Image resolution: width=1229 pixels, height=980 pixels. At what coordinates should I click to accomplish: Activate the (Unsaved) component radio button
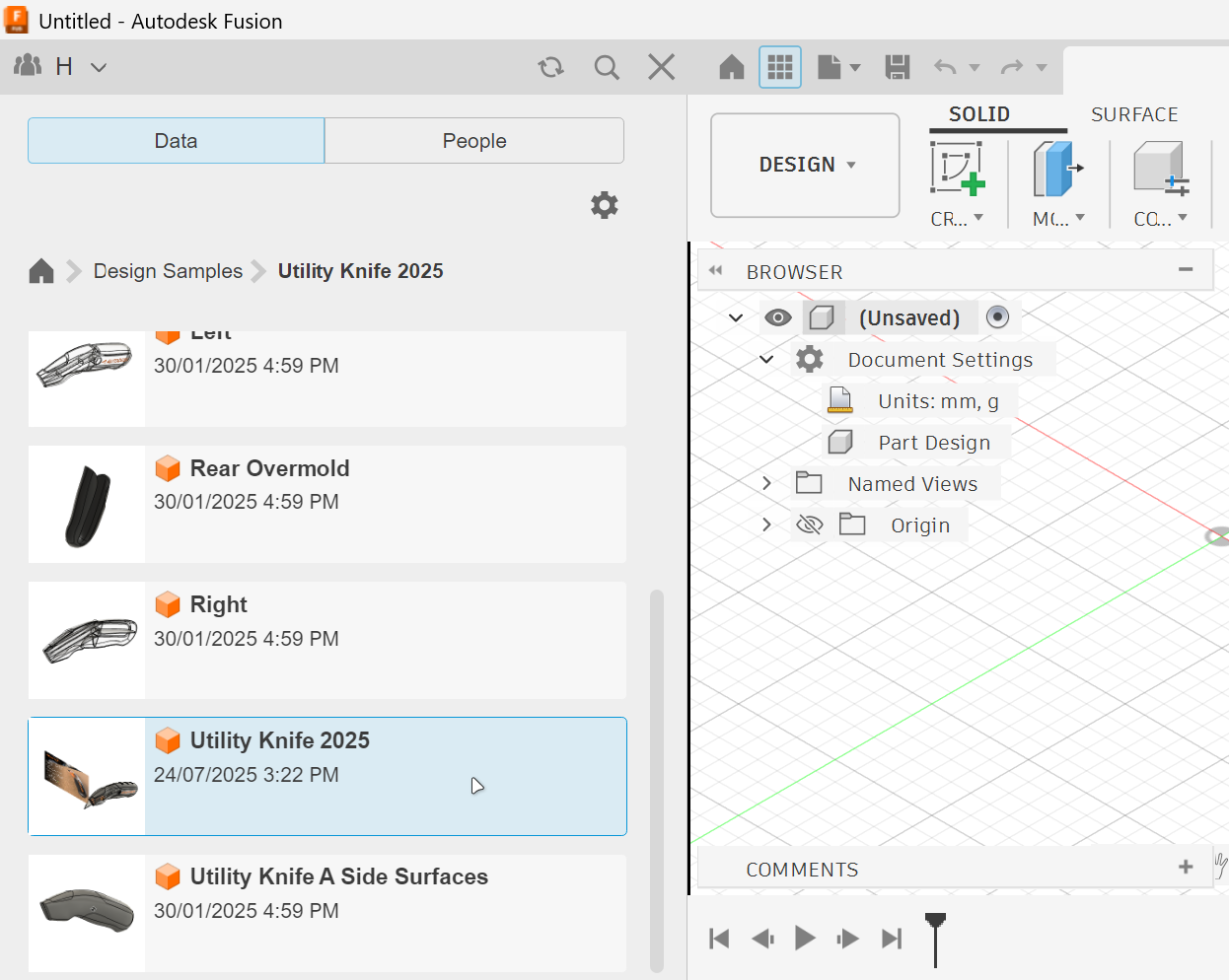pyautogui.click(x=998, y=316)
